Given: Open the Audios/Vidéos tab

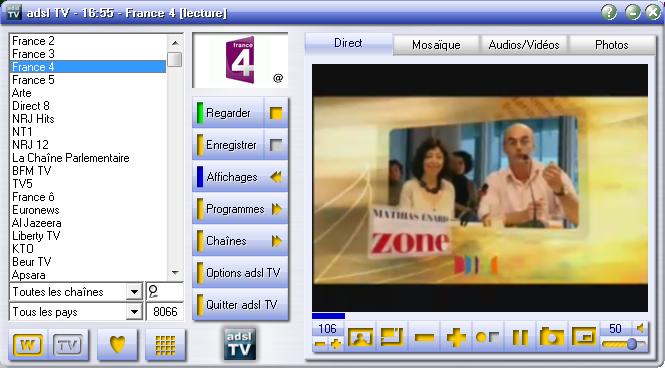Looking at the screenshot, I should click(524, 45).
